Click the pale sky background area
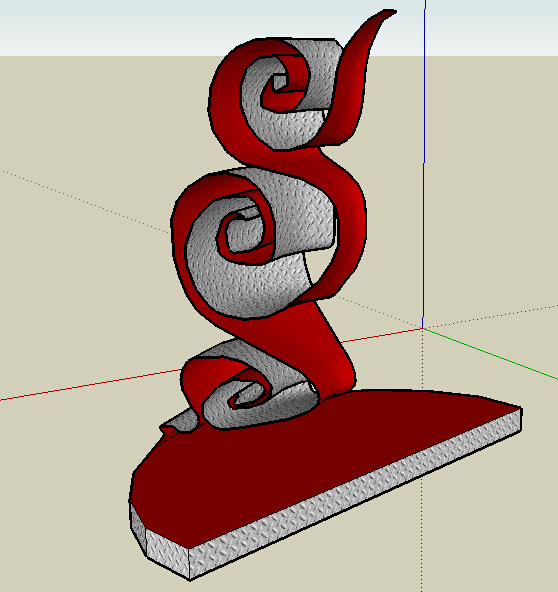Screen dimensions: 558x592 pos(113,26)
